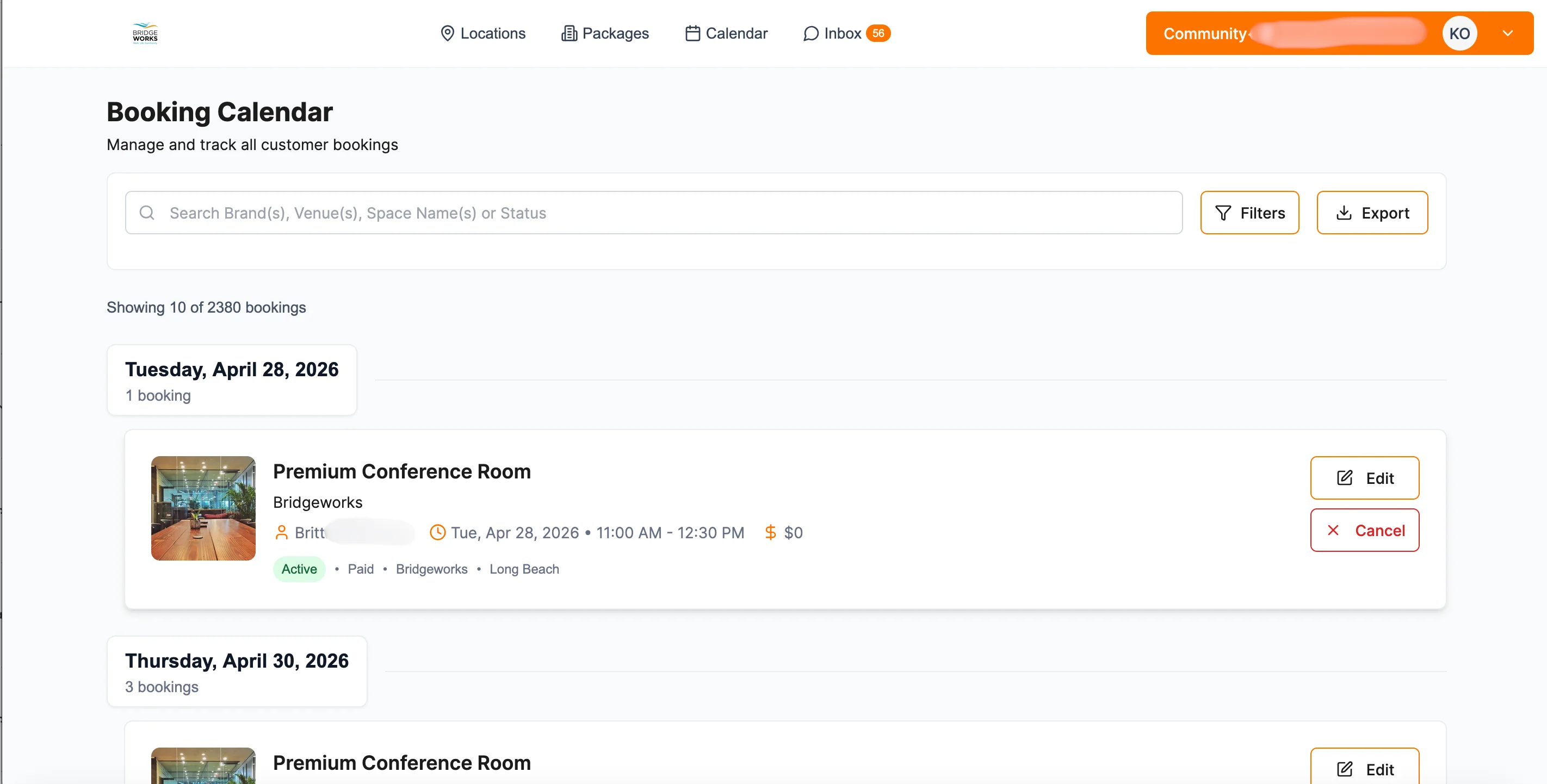The height and width of the screenshot is (784, 1547).
Task: Click the 'Showing 10 of 2380 bookings' text
Action: pyautogui.click(x=206, y=308)
